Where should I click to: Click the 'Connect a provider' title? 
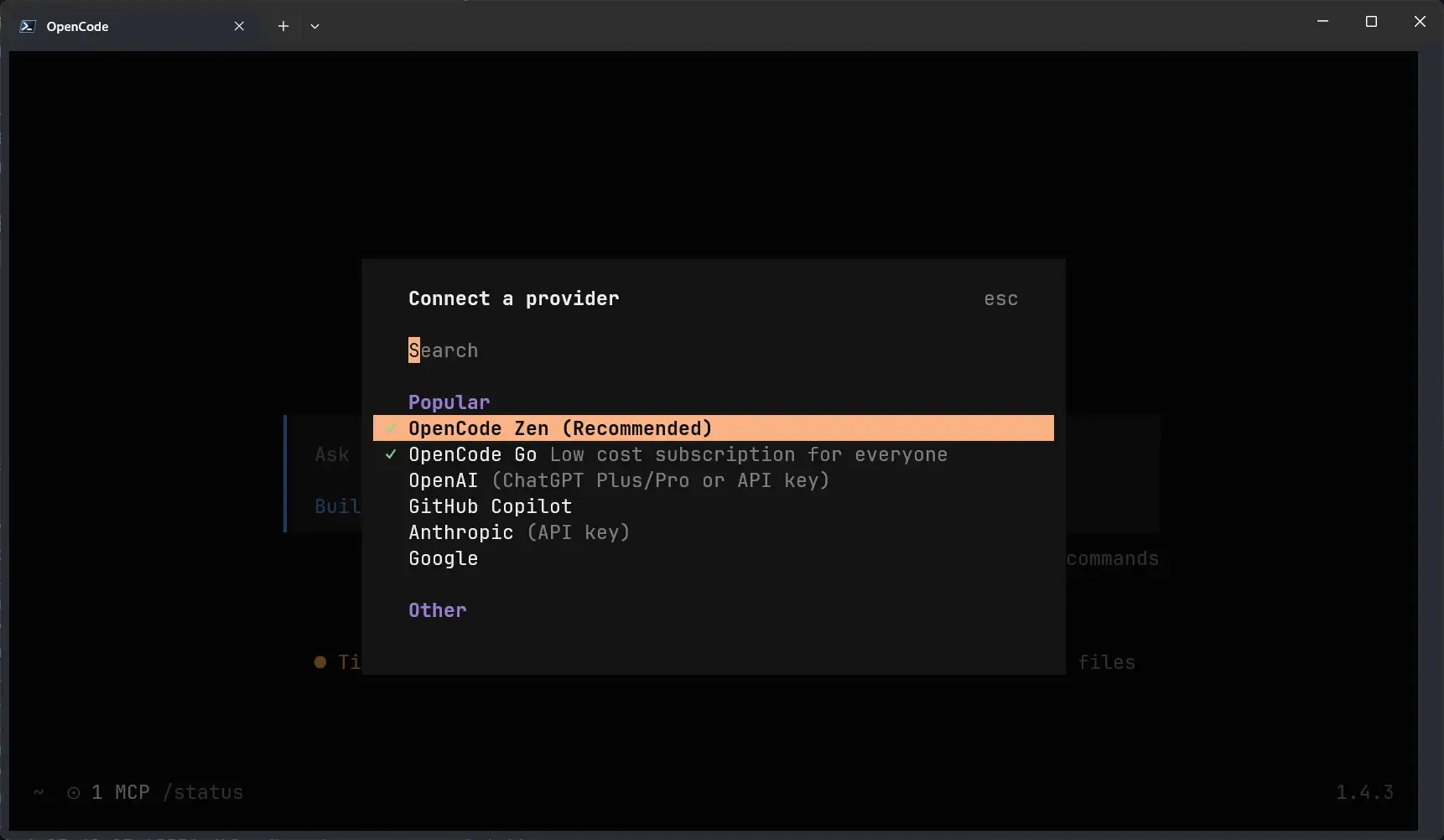pos(514,299)
